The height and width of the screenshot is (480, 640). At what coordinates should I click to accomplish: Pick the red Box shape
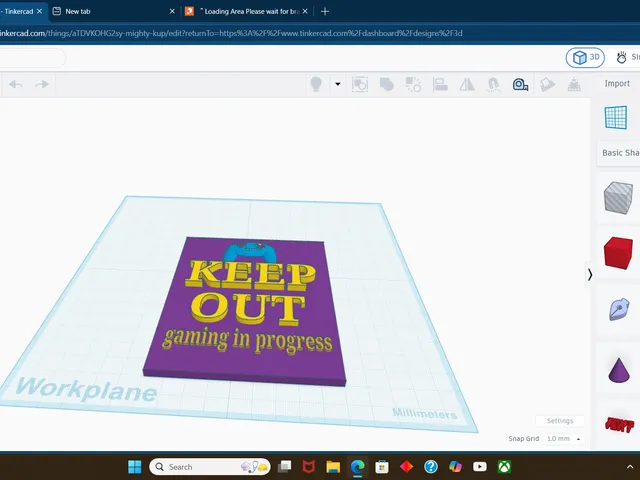coord(618,253)
